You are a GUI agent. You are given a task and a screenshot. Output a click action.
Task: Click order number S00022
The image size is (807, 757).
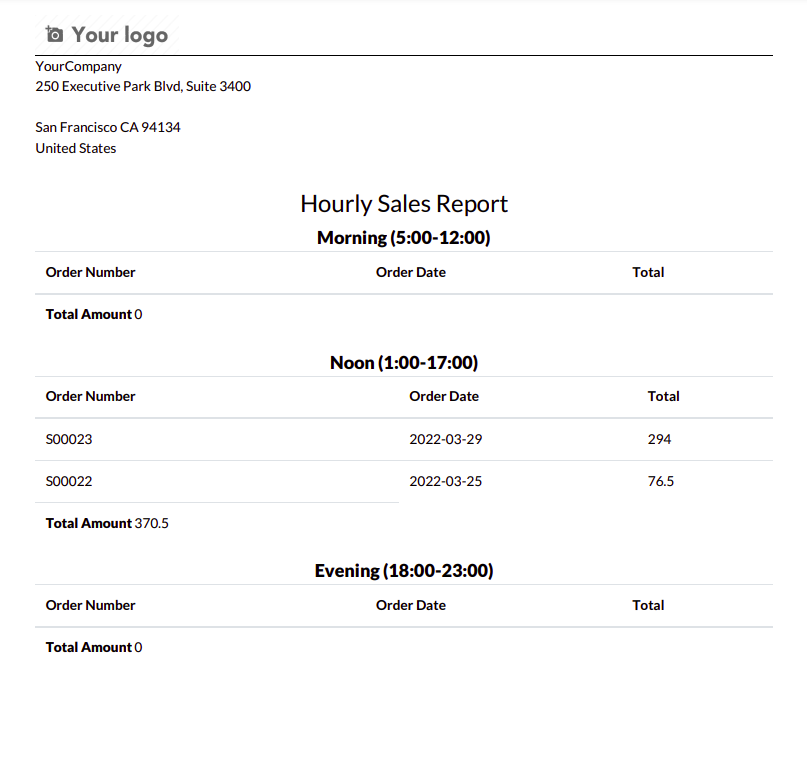(x=69, y=481)
